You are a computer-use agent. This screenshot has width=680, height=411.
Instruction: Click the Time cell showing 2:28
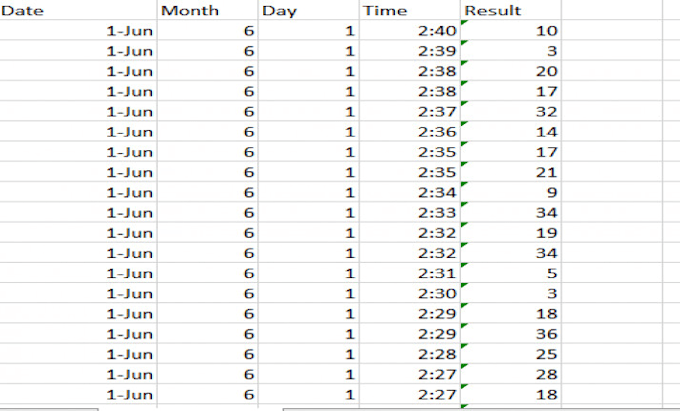click(409, 354)
